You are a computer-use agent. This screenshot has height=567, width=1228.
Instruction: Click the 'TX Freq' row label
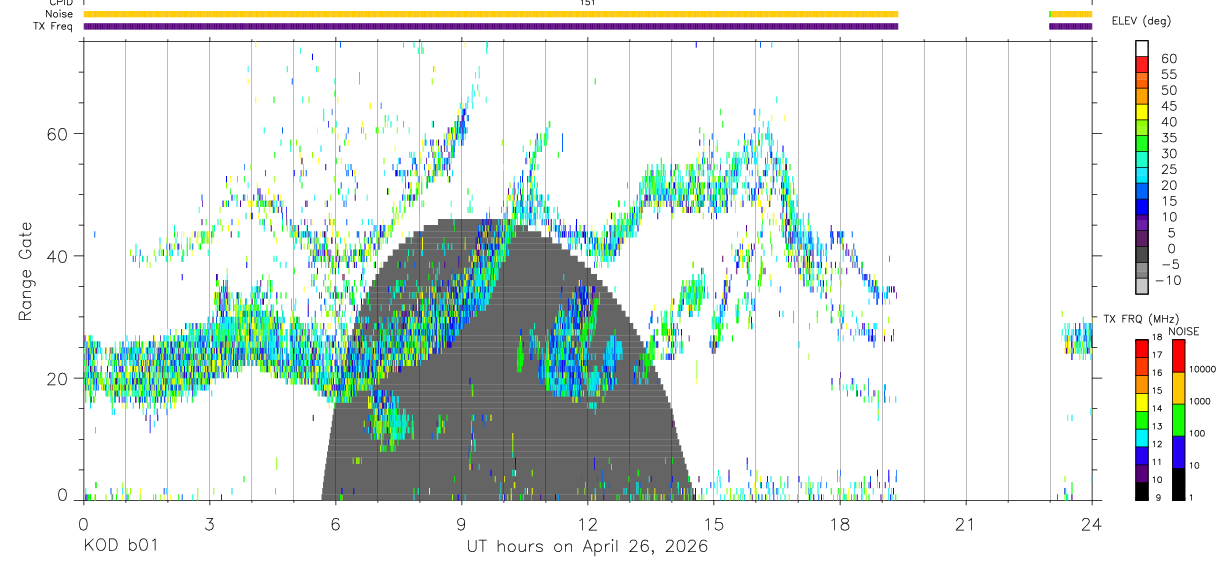54,26
